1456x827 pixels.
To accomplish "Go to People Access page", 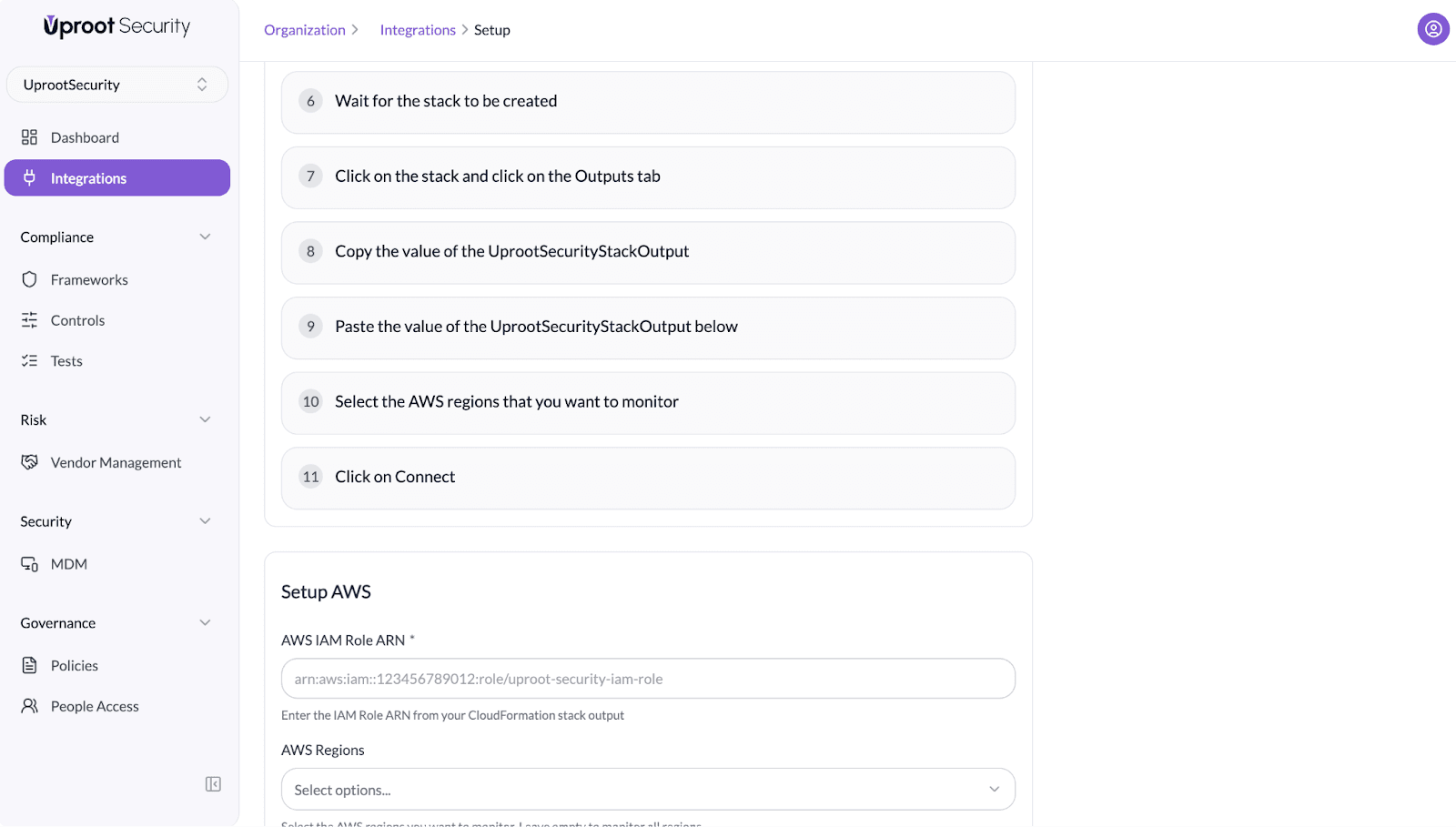I will [95, 707].
